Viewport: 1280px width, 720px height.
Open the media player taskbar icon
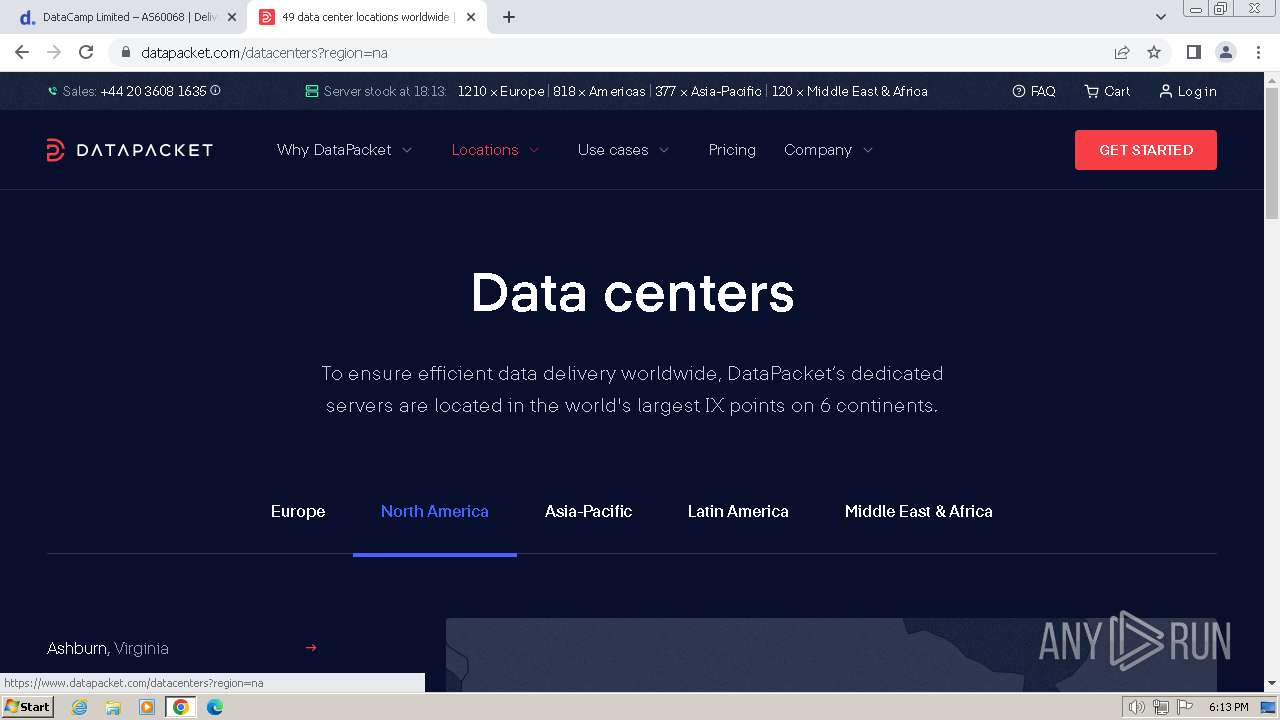point(147,707)
